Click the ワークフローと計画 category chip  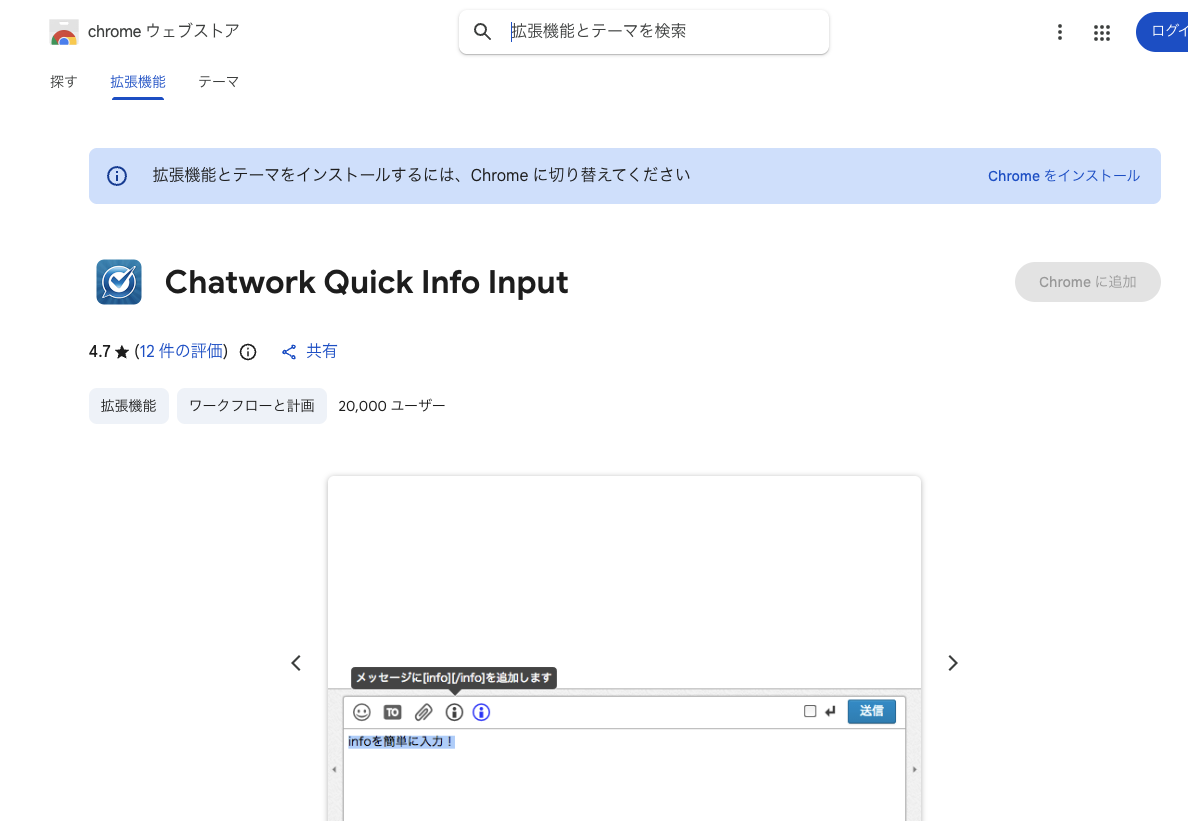(252, 406)
